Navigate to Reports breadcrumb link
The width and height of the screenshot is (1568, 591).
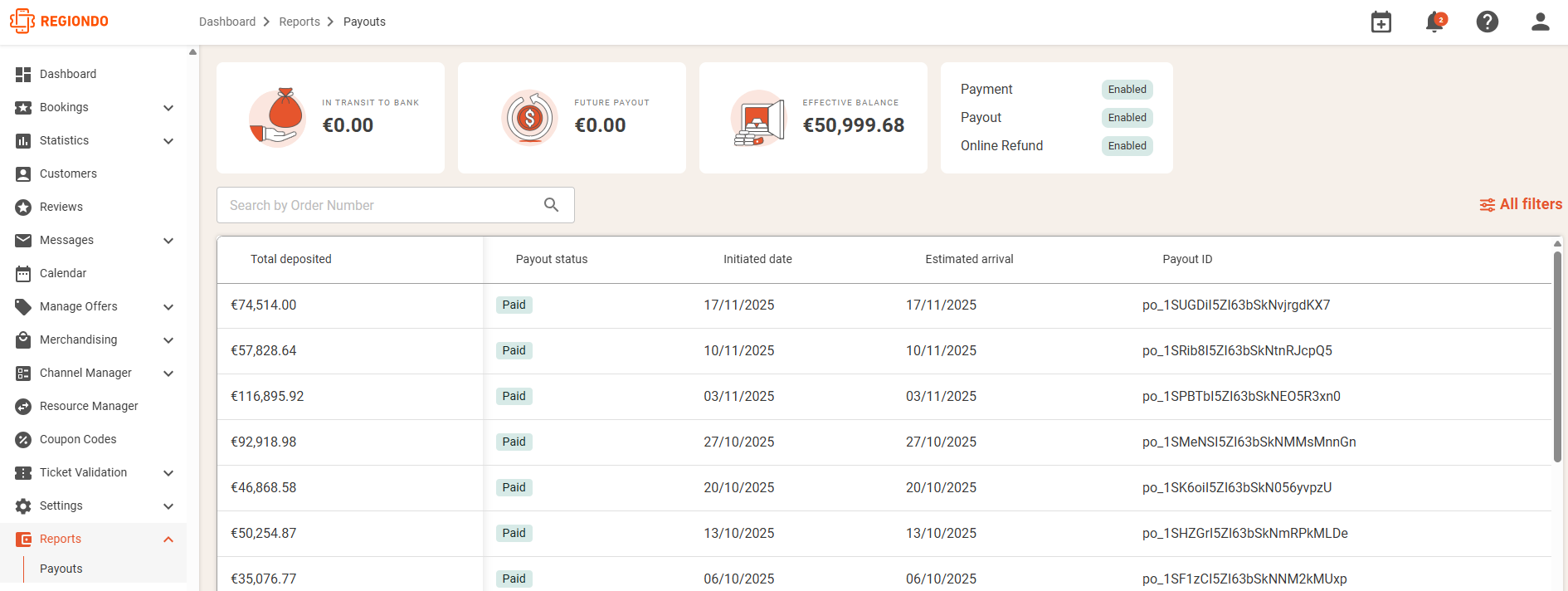(x=299, y=22)
